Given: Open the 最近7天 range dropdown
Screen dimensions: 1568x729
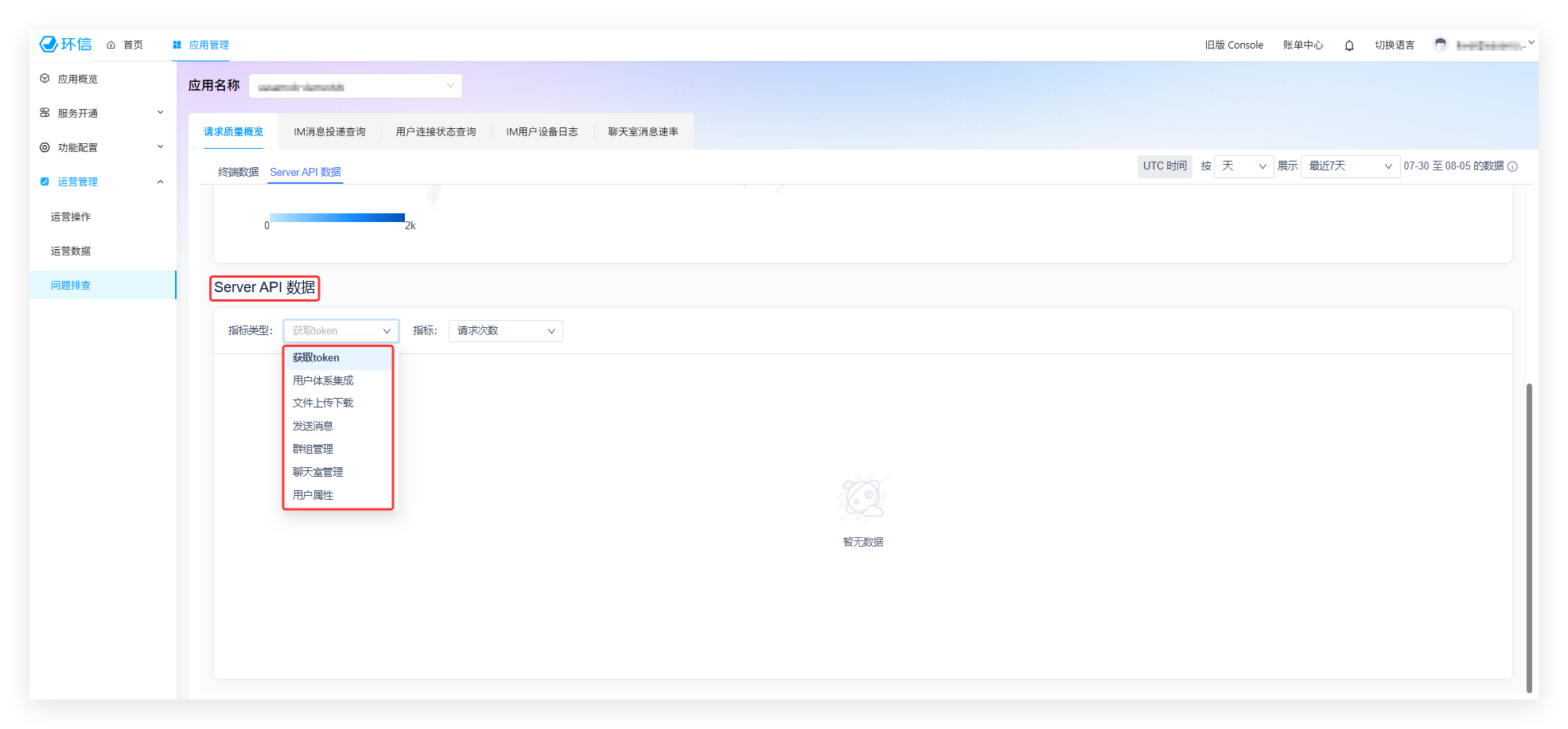Looking at the screenshot, I should (x=1349, y=166).
